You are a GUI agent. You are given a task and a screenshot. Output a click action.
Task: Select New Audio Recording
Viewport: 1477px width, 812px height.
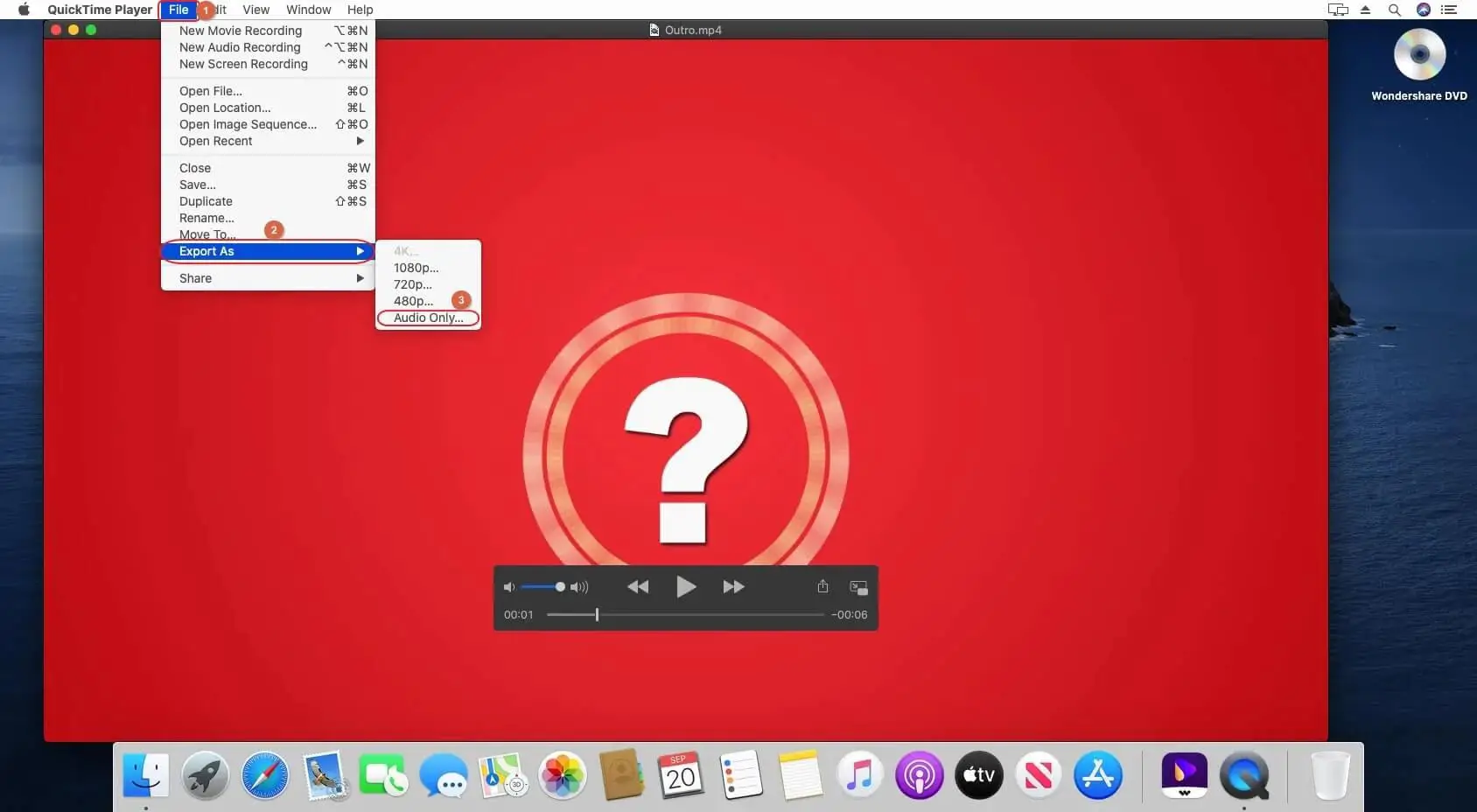(x=268, y=47)
